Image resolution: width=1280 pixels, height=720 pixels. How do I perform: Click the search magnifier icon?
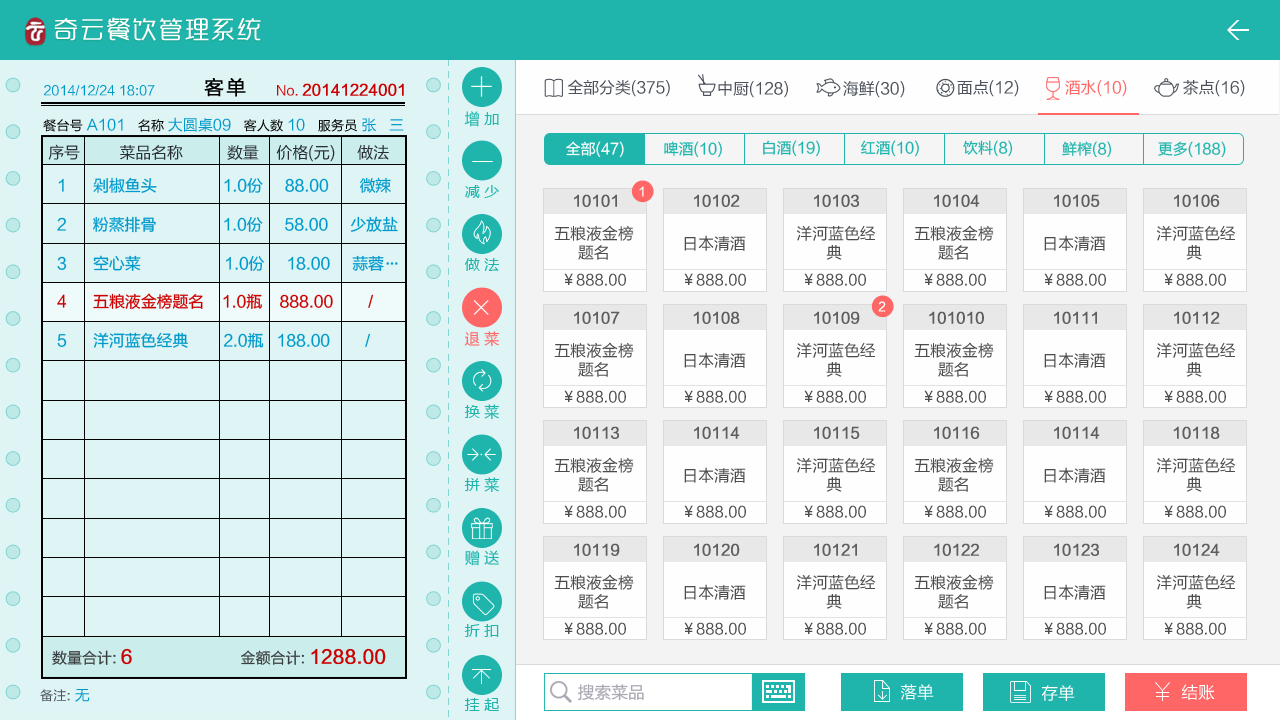(x=561, y=692)
